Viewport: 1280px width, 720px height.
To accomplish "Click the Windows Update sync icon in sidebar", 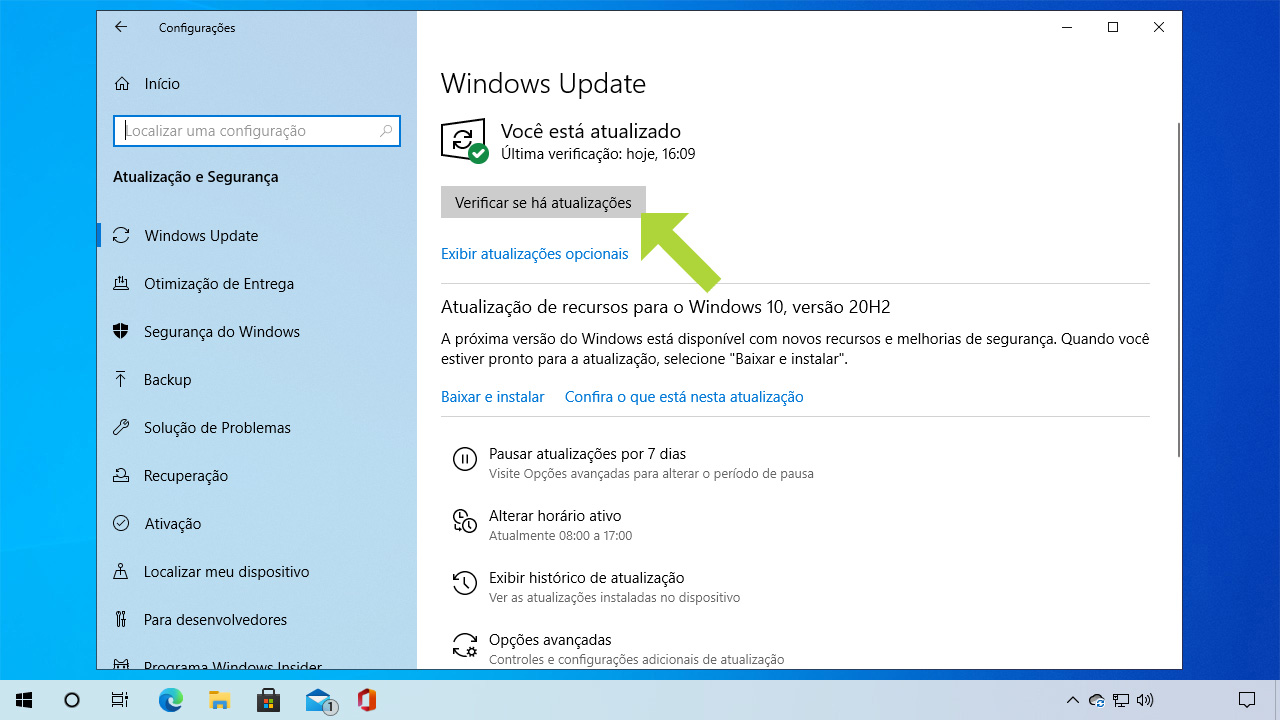I will [x=121, y=236].
